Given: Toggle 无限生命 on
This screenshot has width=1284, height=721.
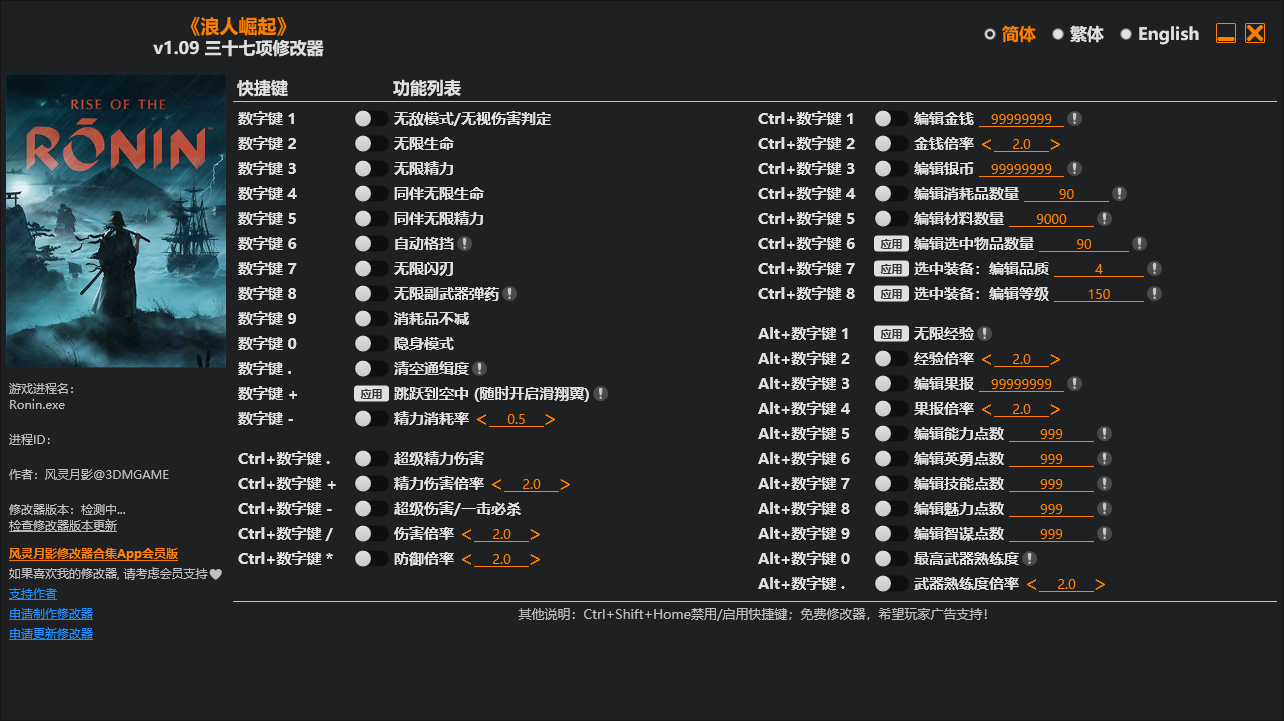Looking at the screenshot, I should [371, 144].
